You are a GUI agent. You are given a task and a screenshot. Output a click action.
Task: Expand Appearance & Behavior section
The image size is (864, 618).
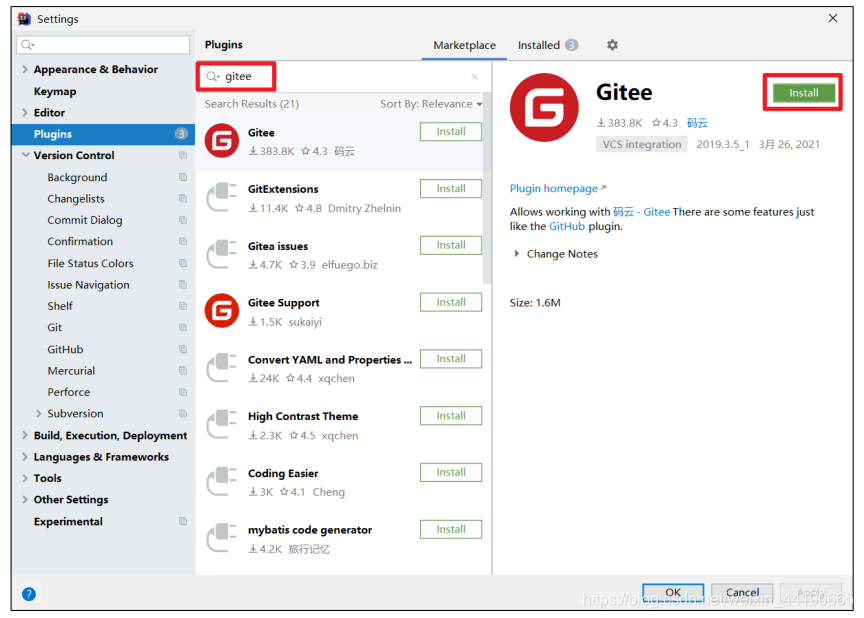pos(25,69)
